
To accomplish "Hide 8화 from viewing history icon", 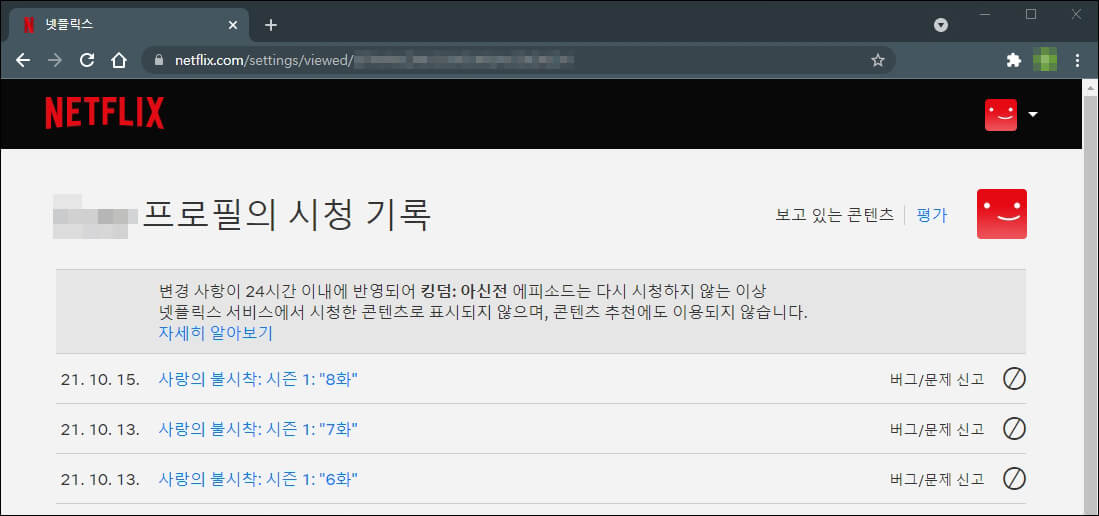I will tap(1014, 379).
